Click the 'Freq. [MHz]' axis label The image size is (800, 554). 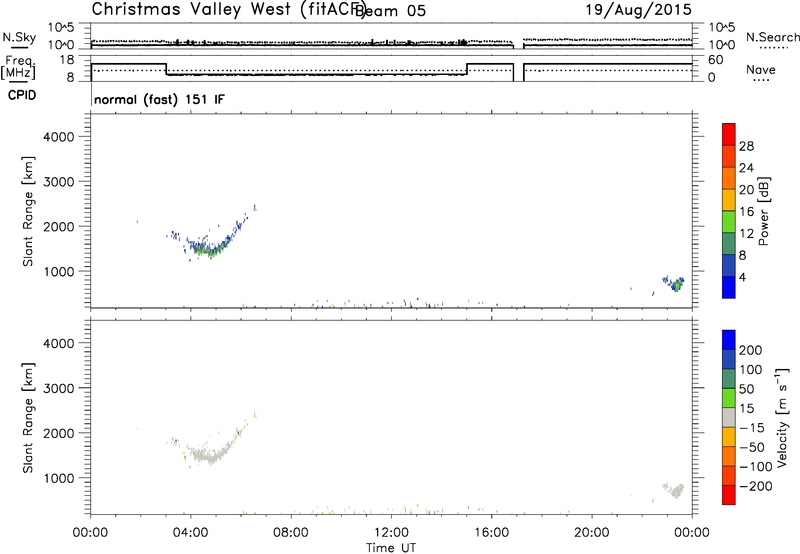[18, 67]
